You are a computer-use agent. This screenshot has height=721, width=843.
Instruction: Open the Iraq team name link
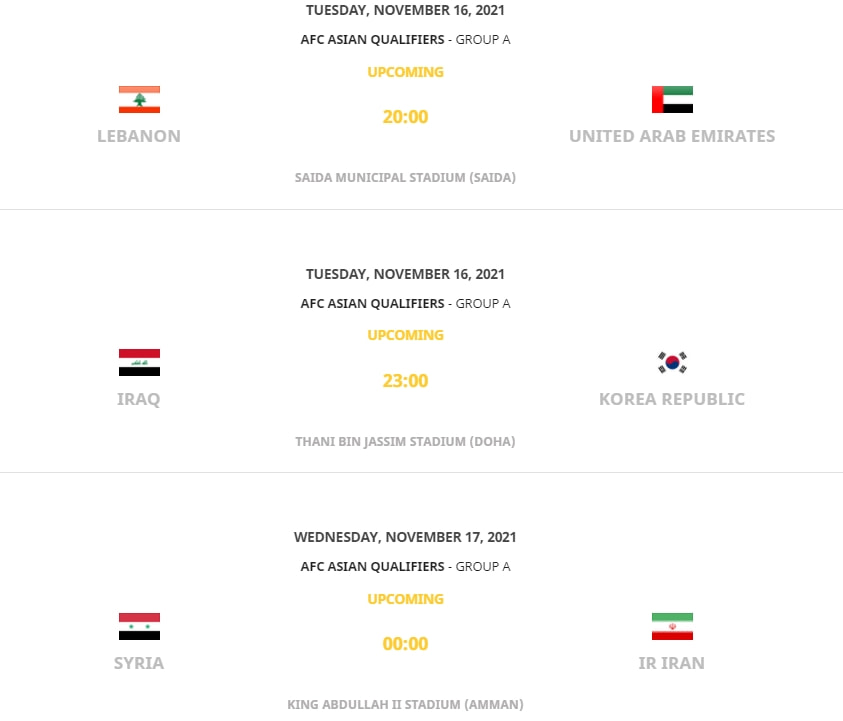(x=139, y=399)
